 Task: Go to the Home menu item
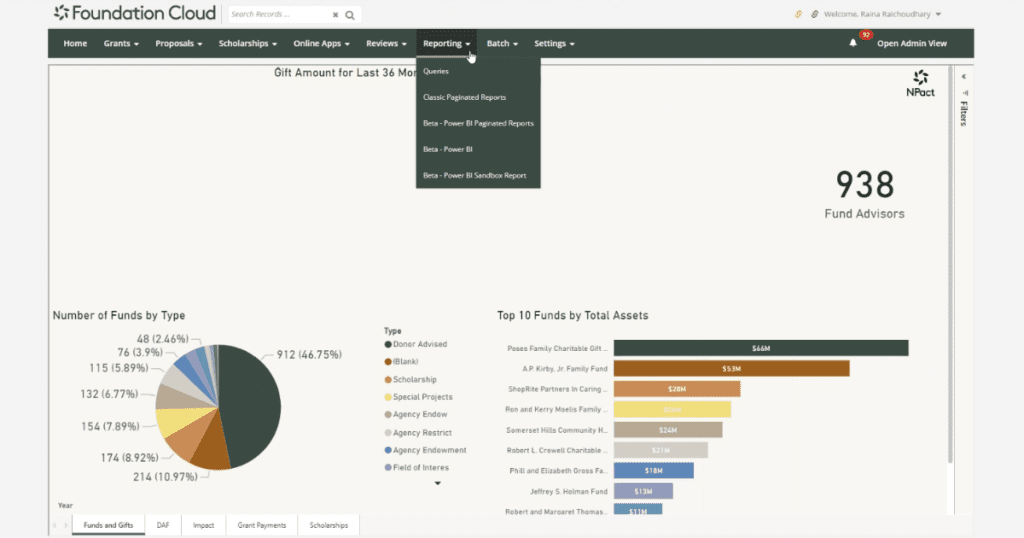click(x=75, y=43)
